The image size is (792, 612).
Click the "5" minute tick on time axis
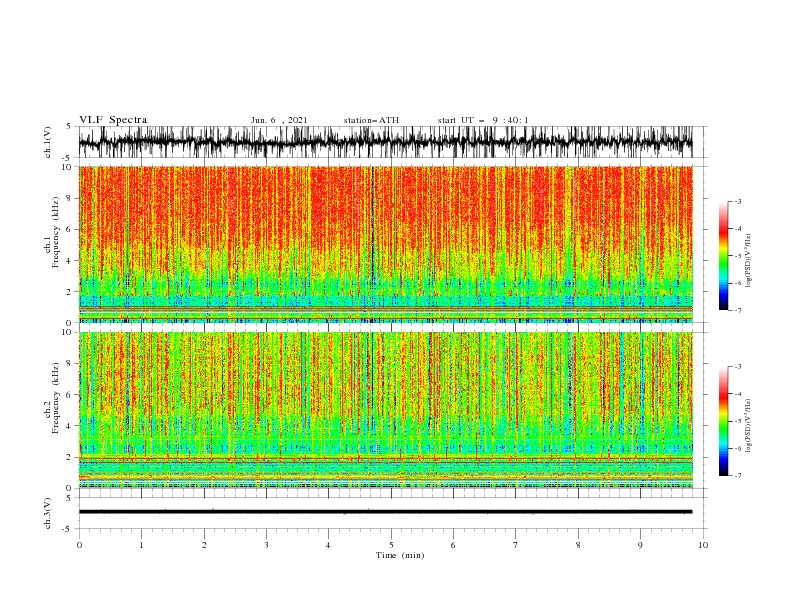pos(391,545)
